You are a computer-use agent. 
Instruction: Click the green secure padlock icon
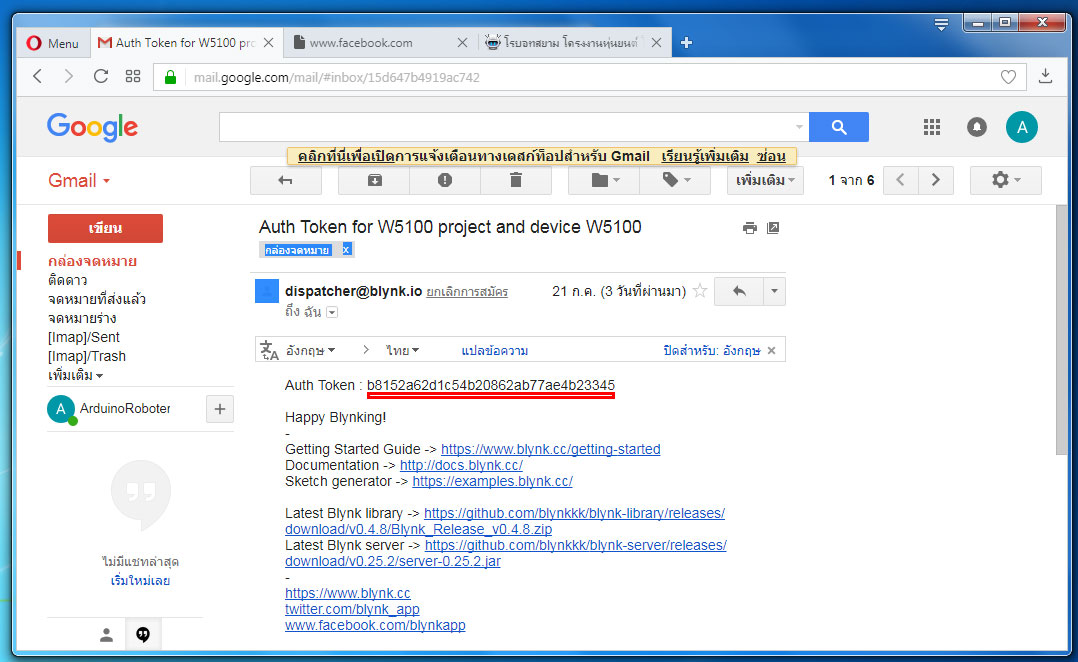click(x=170, y=77)
